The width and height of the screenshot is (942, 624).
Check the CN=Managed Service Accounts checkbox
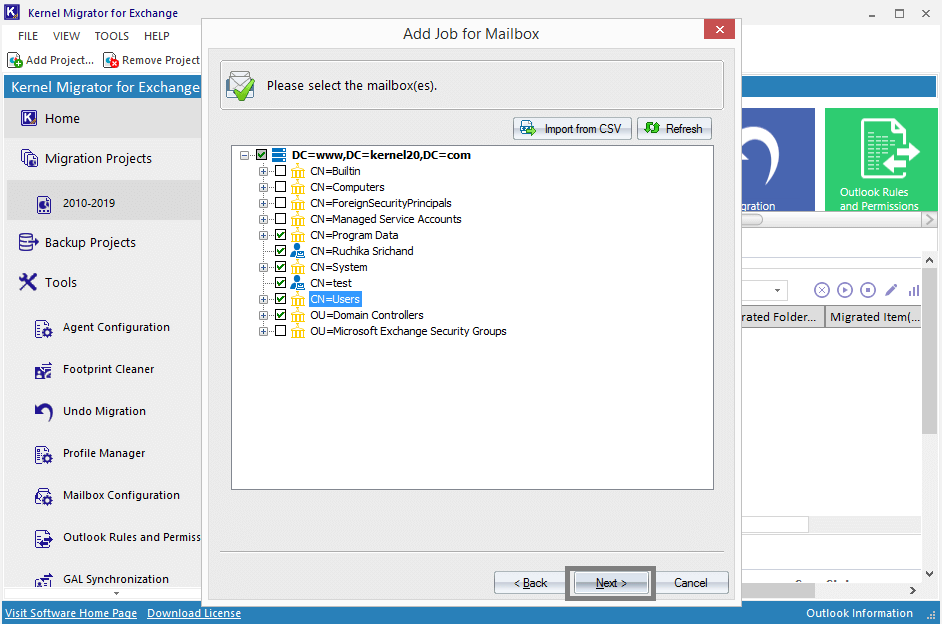pyautogui.click(x=281, y=219)
